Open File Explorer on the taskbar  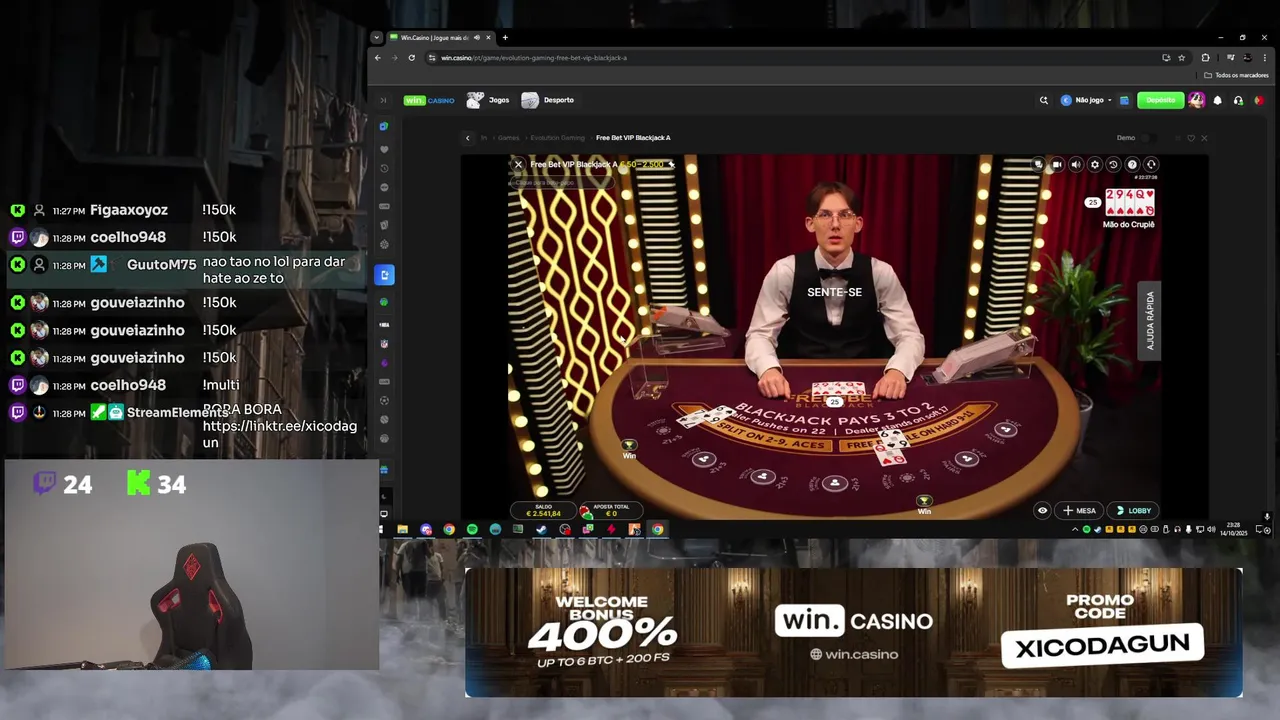click(402, 529)
